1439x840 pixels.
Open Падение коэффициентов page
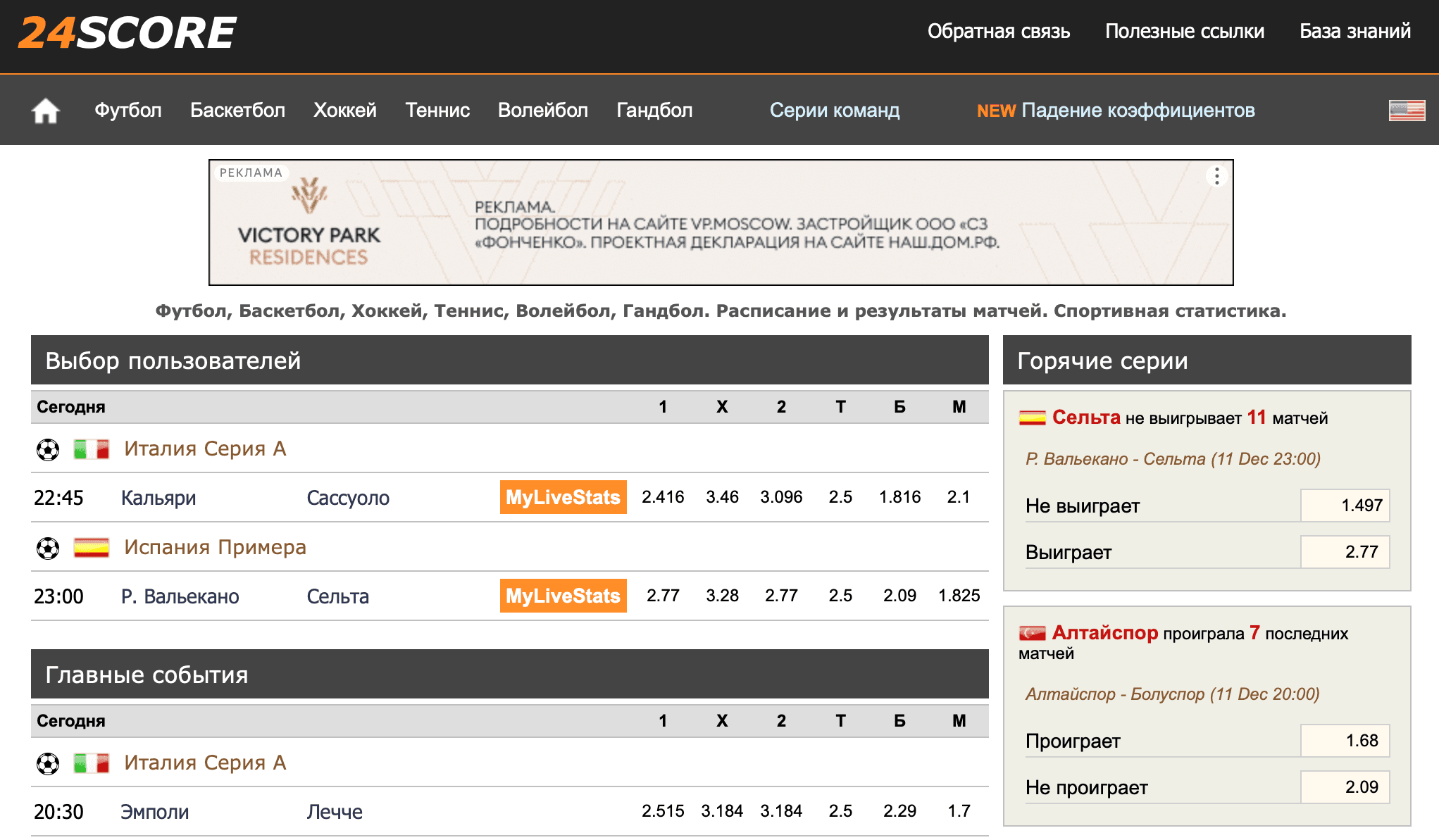(1137, 111)
